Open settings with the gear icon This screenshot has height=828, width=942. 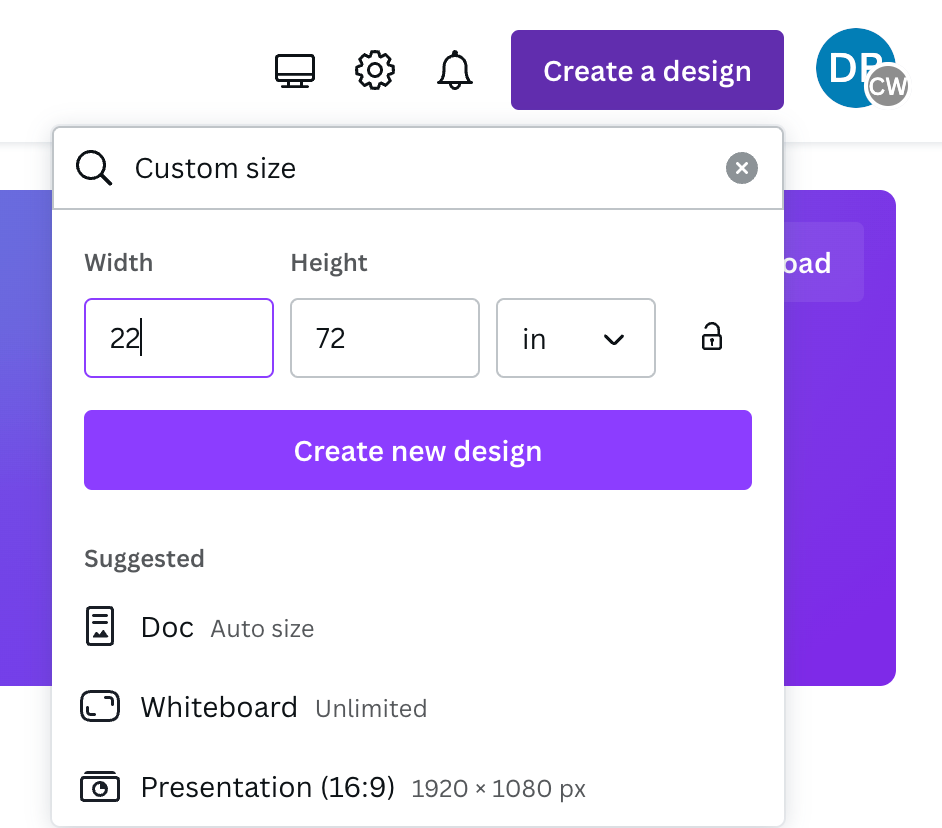point(375,71)
